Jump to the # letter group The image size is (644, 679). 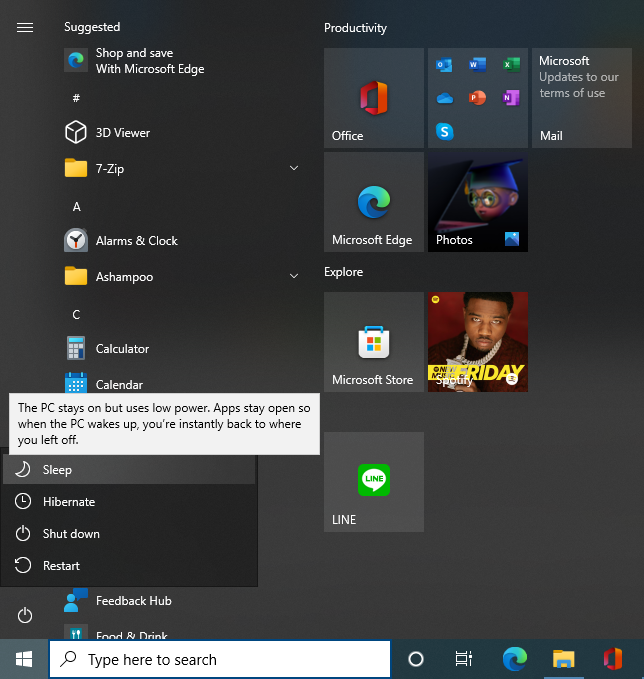point(76,98)
